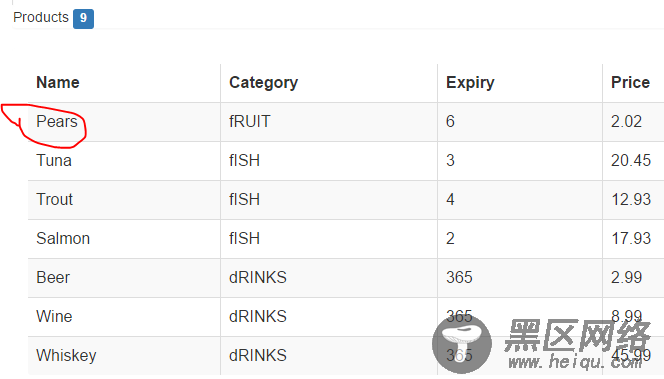
Task: Click the mushroom watermark logo
Action: coord(462,344)
